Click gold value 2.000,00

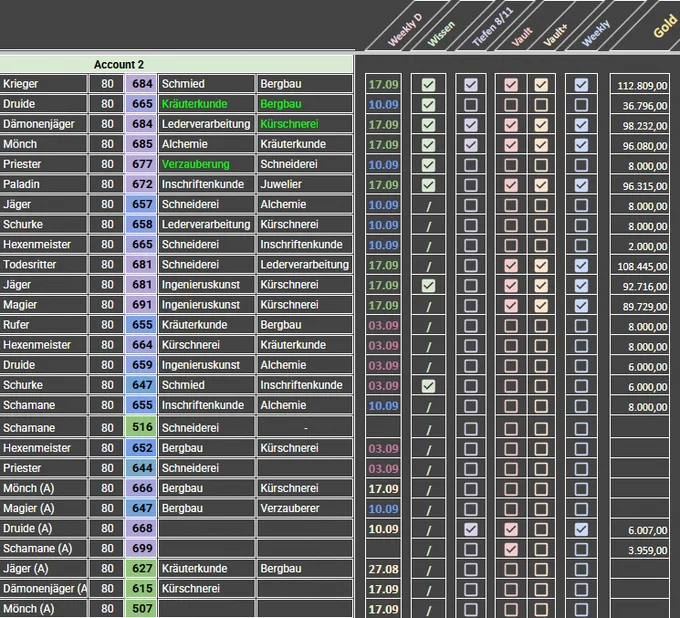point(640,246)
